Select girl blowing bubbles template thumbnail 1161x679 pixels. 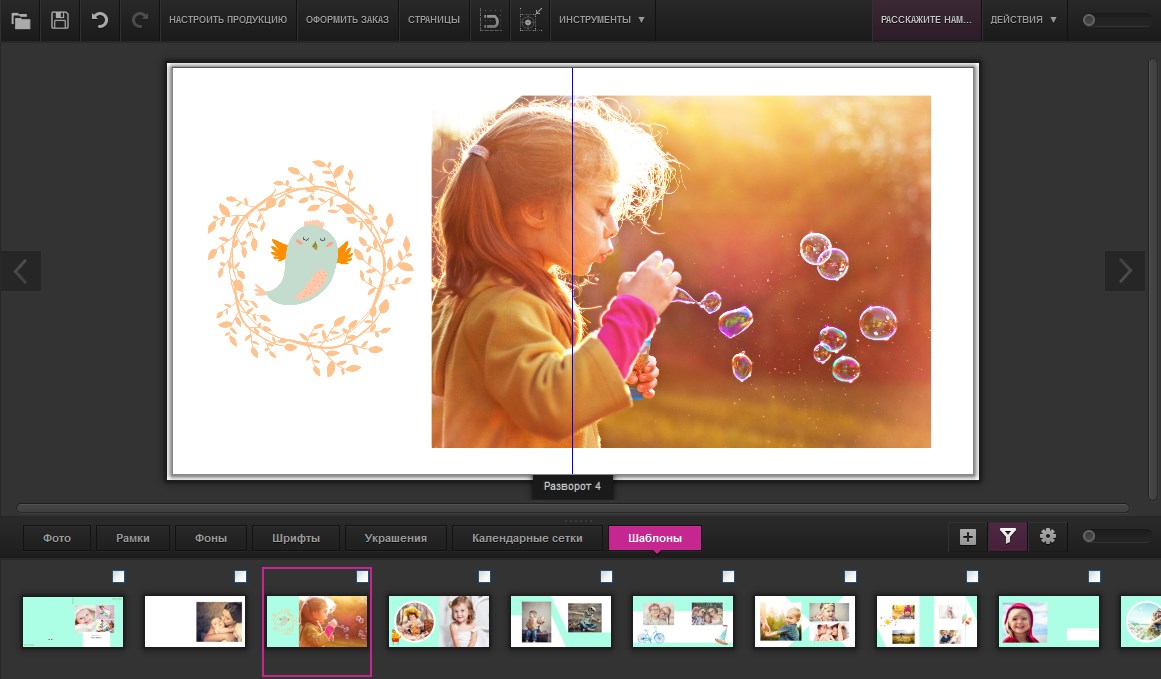point(317,621)
